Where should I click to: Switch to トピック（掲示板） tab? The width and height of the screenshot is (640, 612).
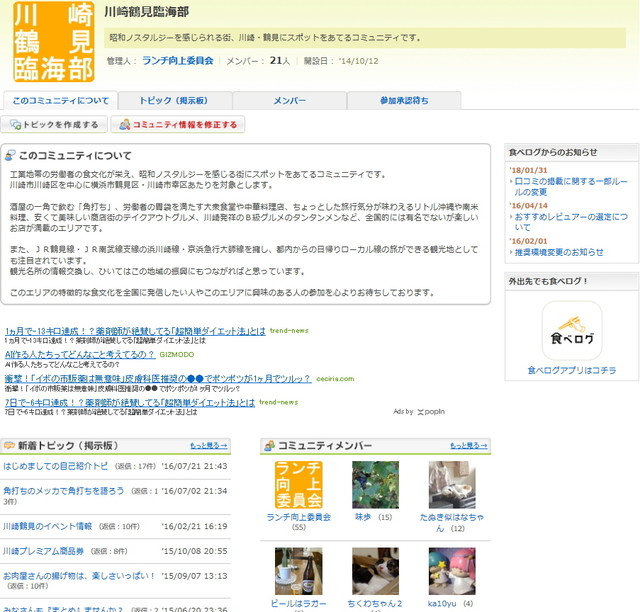(x=175, y=101)
